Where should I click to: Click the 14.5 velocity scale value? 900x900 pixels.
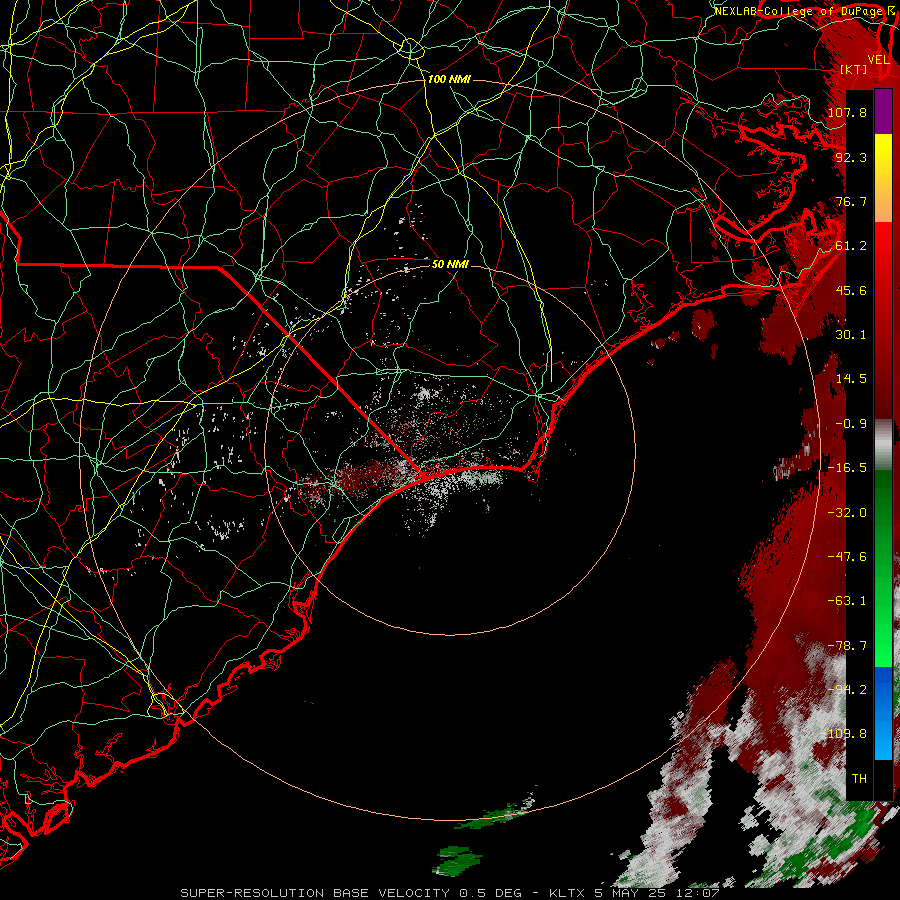[x=851, y=379]
